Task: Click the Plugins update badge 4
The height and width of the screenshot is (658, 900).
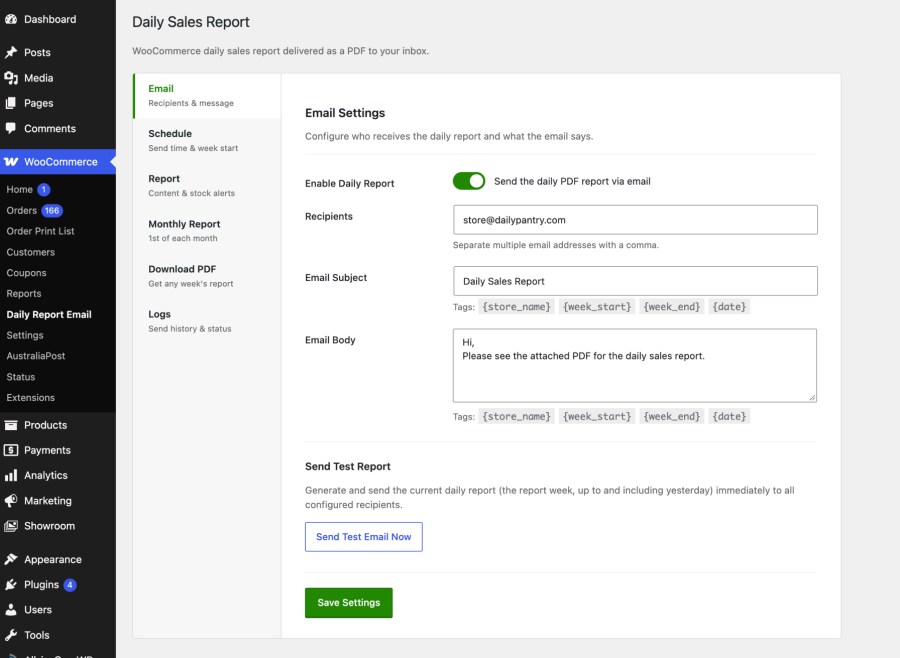Action: (69, 585)
